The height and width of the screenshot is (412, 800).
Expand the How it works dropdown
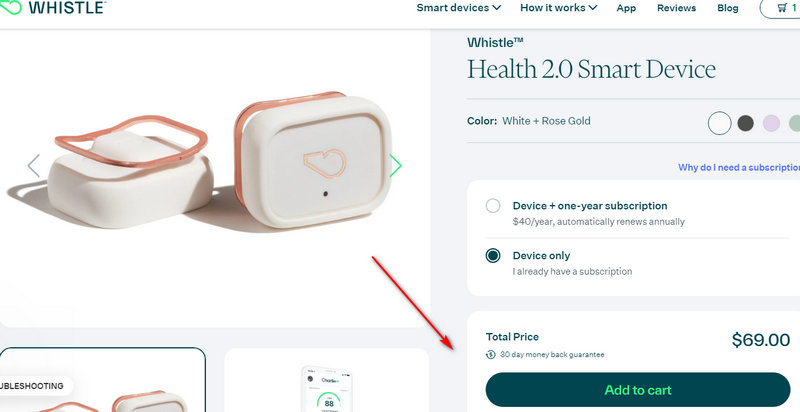click(559, 8)
